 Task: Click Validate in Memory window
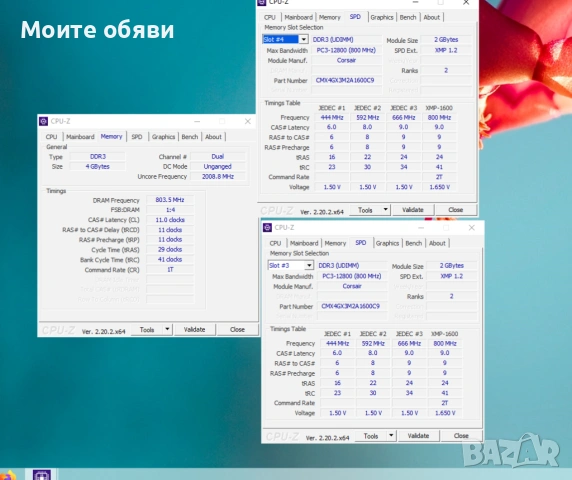coord(194,330)
